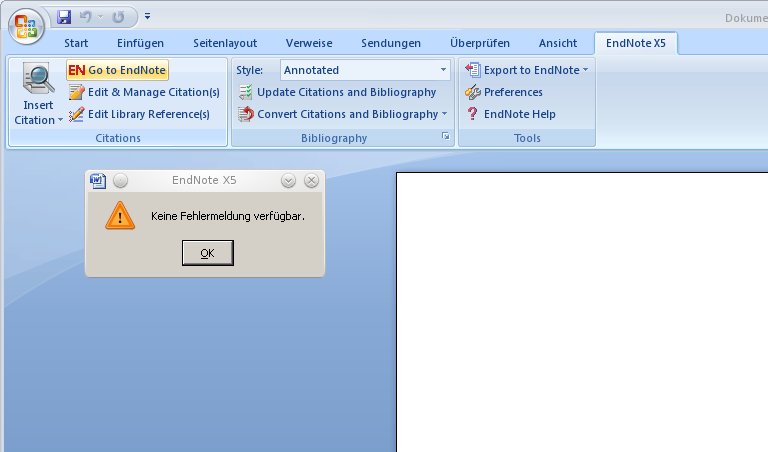Expand the Export to EndNote dropdown arrow

[585, 70]
